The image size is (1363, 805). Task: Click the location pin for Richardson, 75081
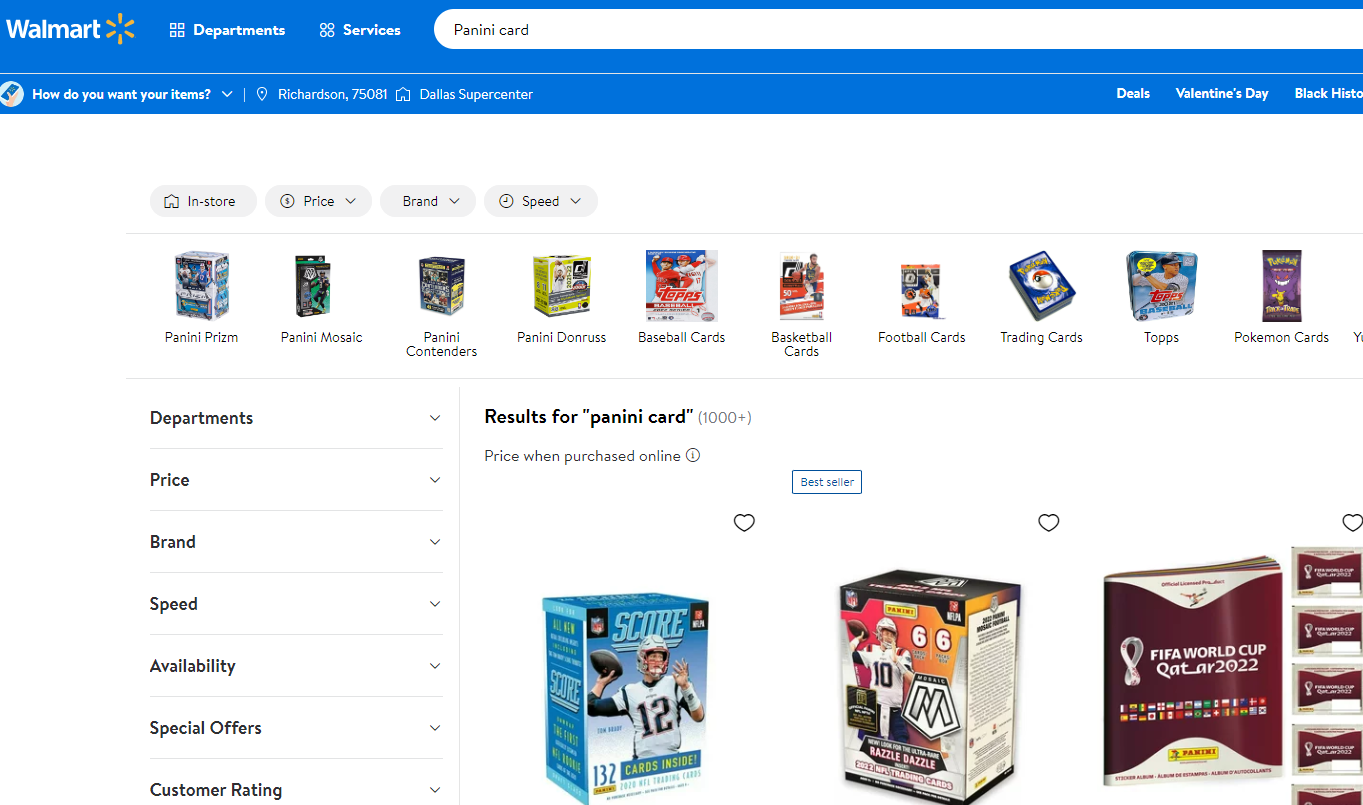pos(262,94)
